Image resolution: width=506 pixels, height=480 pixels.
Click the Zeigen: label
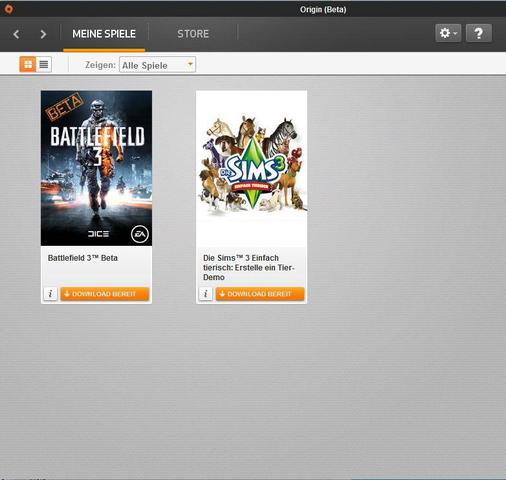click(100, 65)
